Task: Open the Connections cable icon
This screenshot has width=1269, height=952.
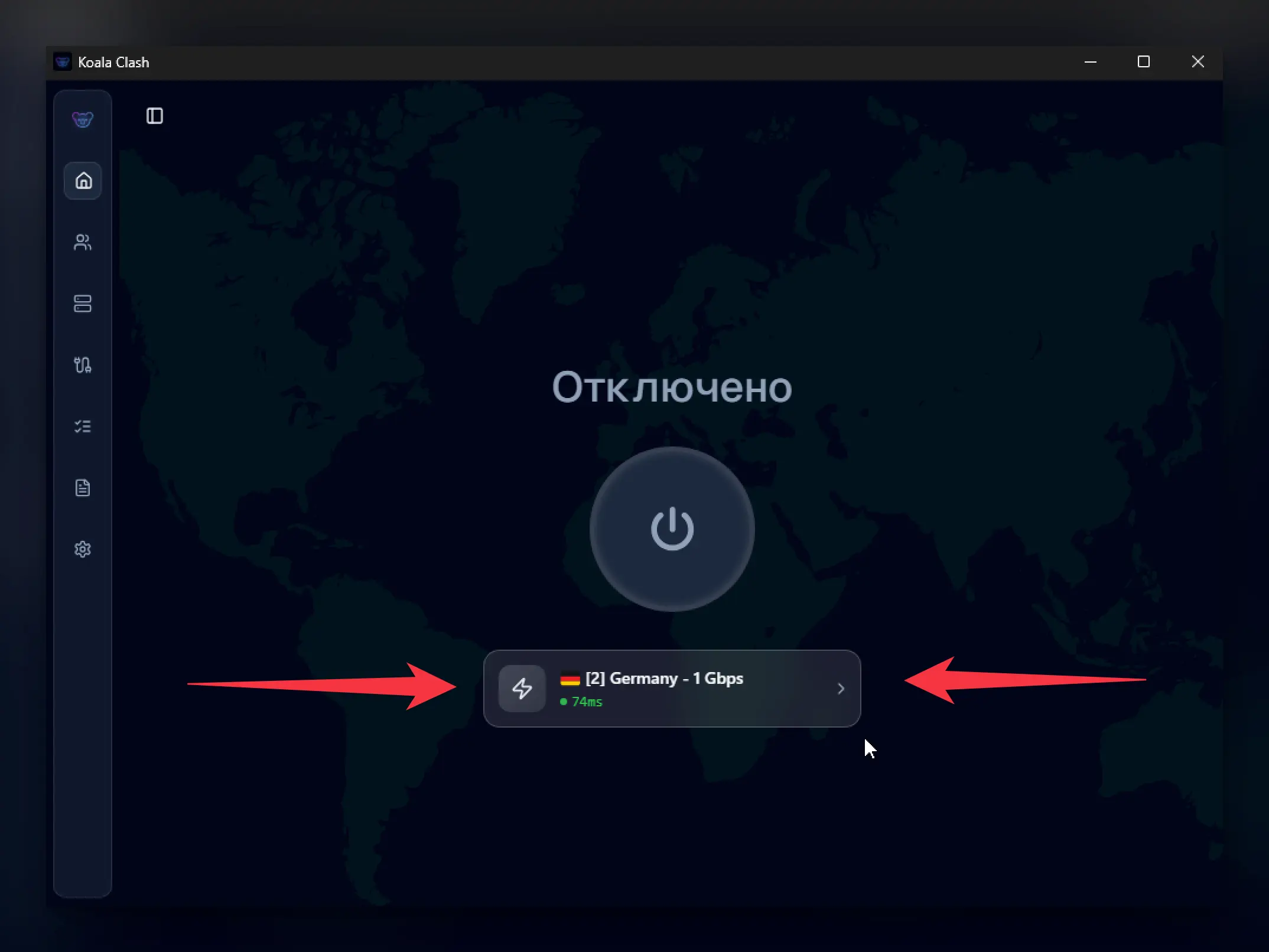Action: coord(83,365)
